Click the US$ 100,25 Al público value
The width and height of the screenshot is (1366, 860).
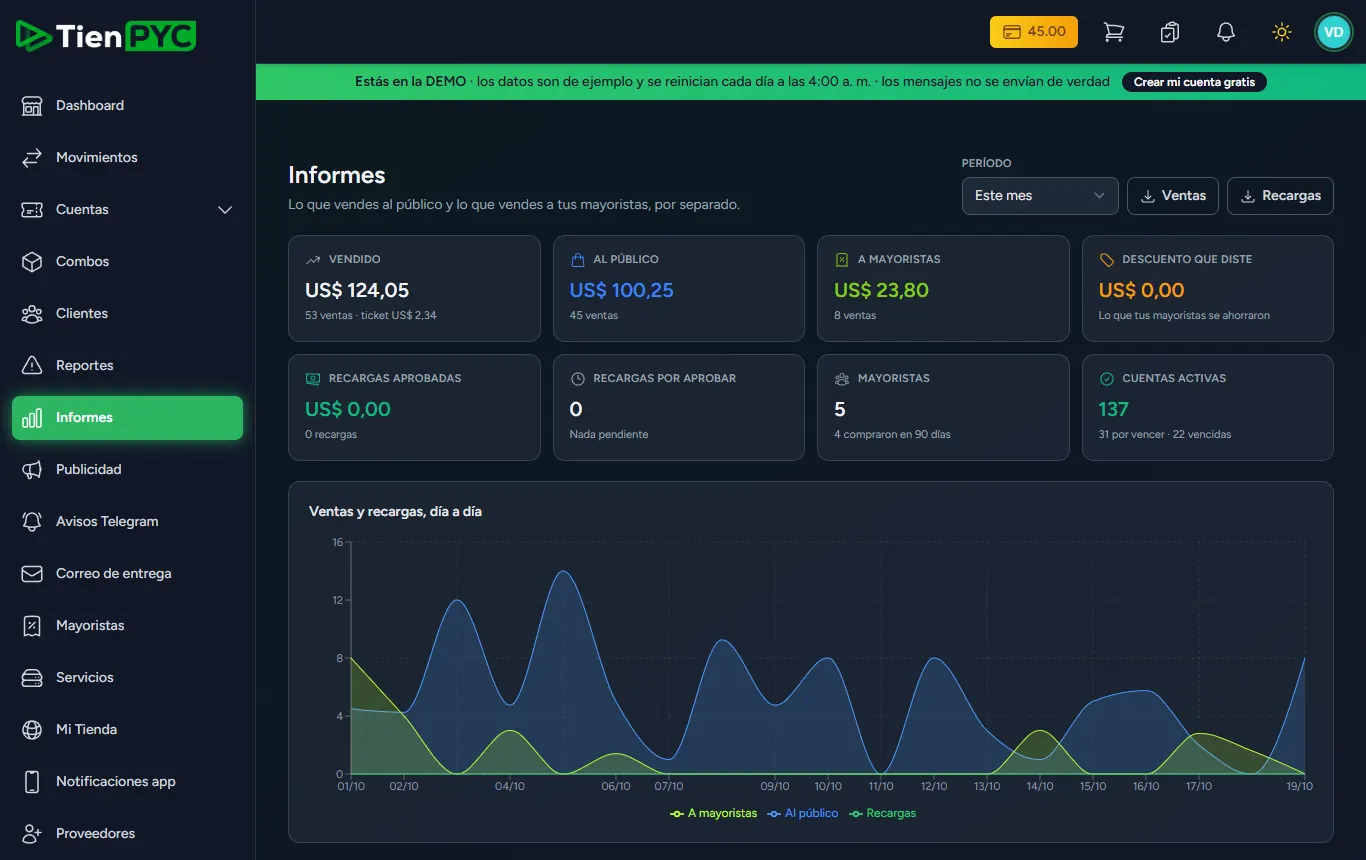(622, 291)
